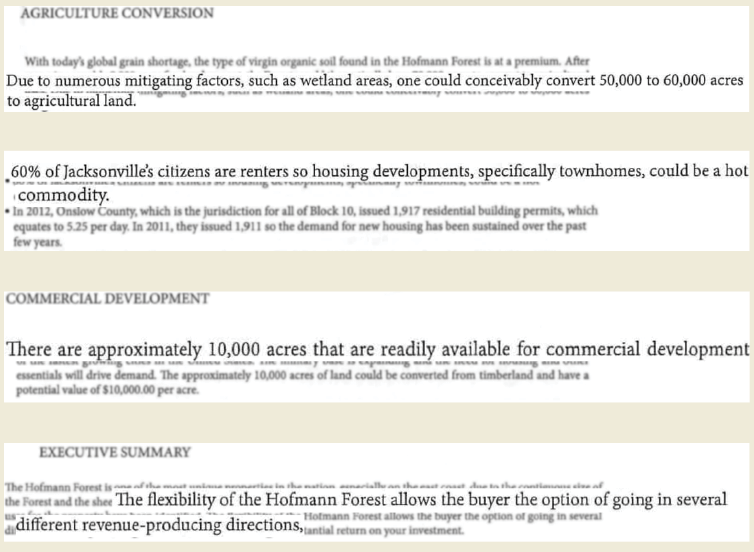This screenshot has height=552, width=754.
Task: Click the line starting "equates to 5.25 per day"
Action: coord(300,226)
